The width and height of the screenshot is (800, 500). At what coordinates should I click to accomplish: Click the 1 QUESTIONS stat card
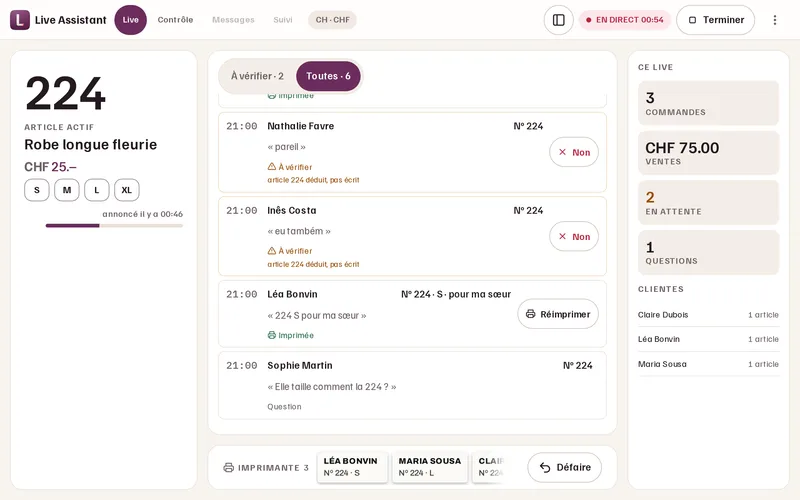coord(708,253)
